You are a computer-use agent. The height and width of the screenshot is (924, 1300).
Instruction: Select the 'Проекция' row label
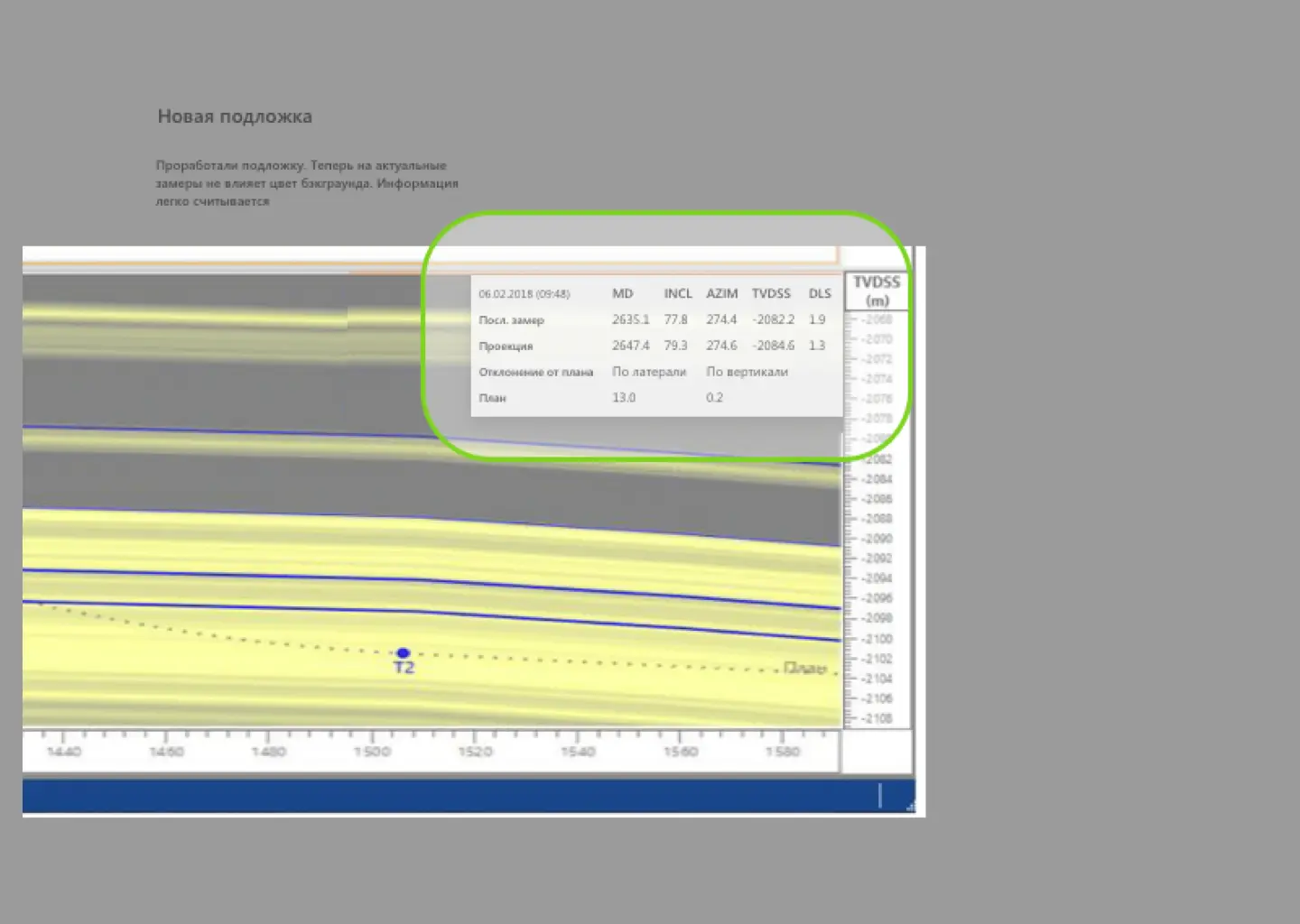(x=506, y=346)
